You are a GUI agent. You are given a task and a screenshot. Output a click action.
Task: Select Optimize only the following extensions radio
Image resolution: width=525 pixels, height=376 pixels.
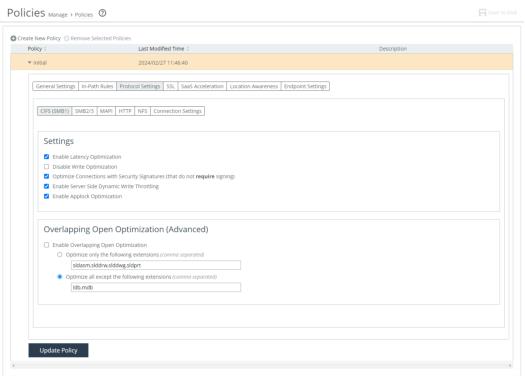point(60,254)
